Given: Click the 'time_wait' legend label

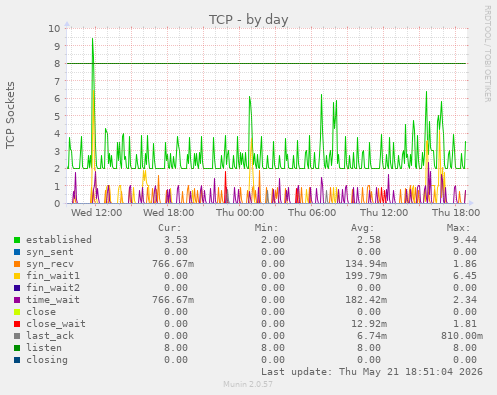Looking at the screenshot, I should pos(53,300).
